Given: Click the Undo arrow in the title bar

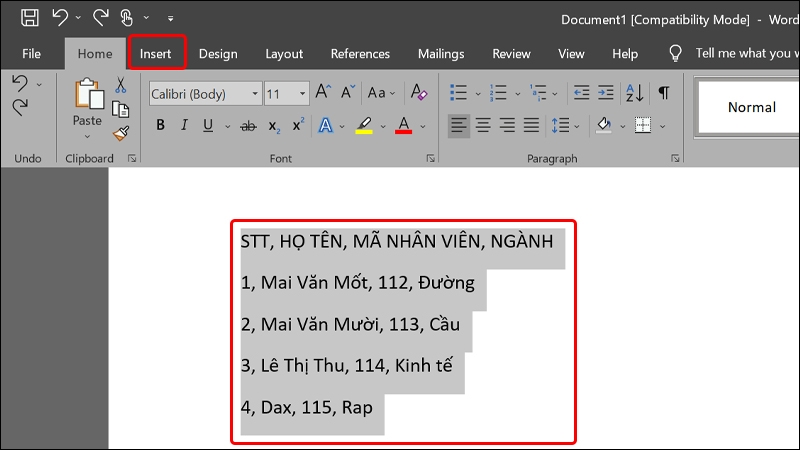Looking at the screenshot, I should [60, 18].
